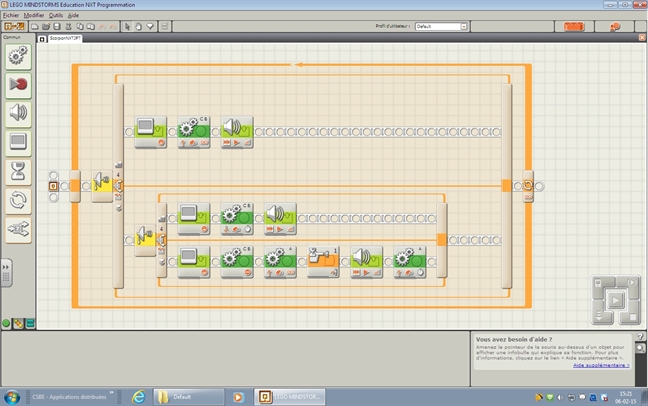Select the first Motor A block in the bottom row

[x=280, y=262]
